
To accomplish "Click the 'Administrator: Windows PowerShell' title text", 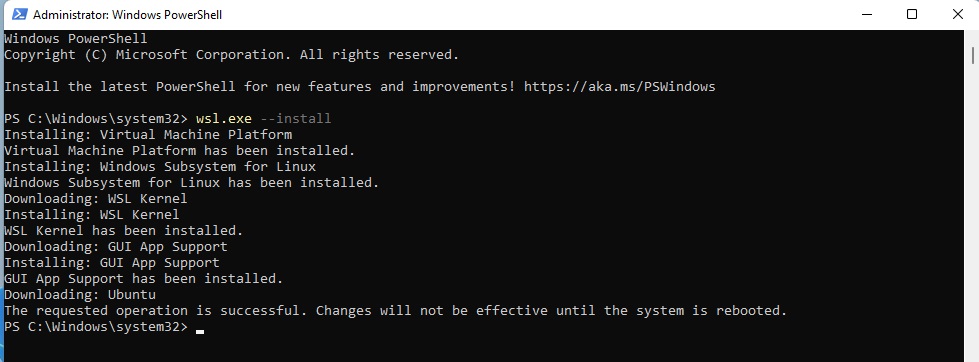I will click(x=127, y=14).
